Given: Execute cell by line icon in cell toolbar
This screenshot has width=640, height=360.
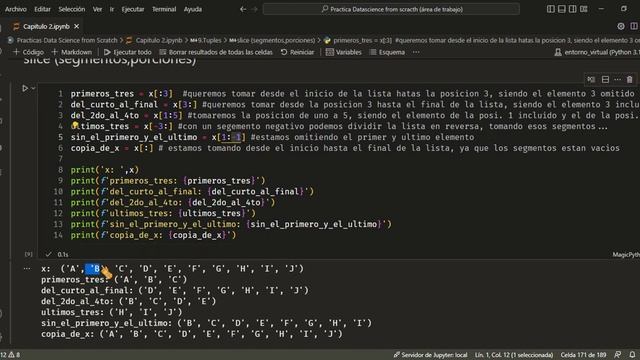Looking at the screenshot, I should coord(591,80).
